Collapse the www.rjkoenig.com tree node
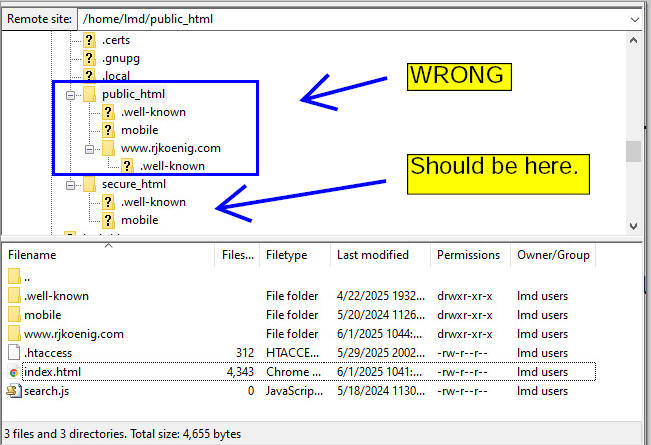The height and width of the screenshot is (445, 651). pos(90,148)
